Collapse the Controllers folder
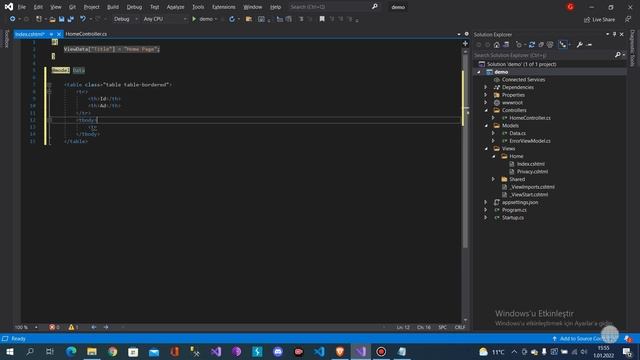640x360 pixels. [486, 111]
